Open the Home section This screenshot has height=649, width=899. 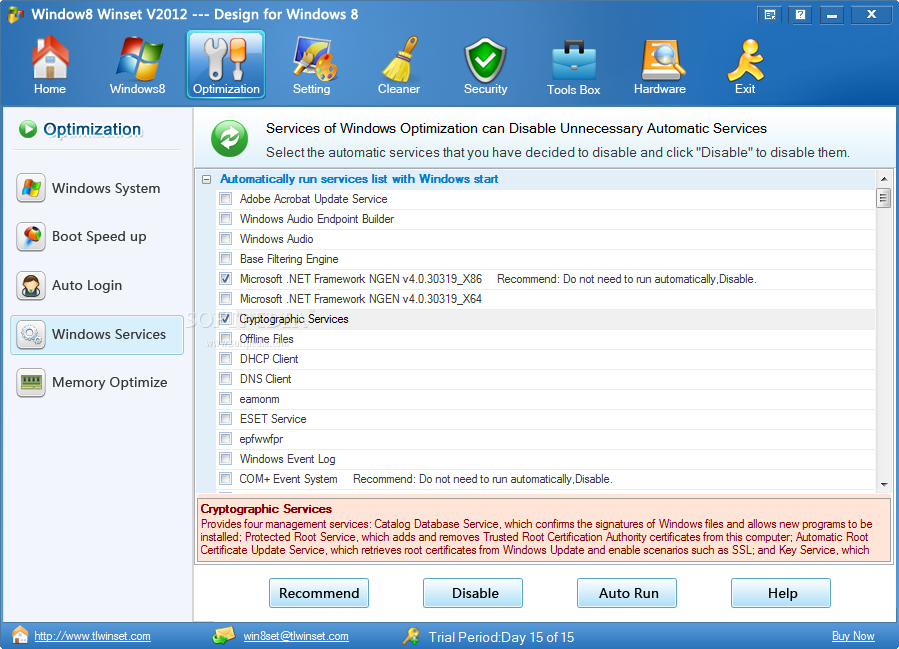pos(50,65)
